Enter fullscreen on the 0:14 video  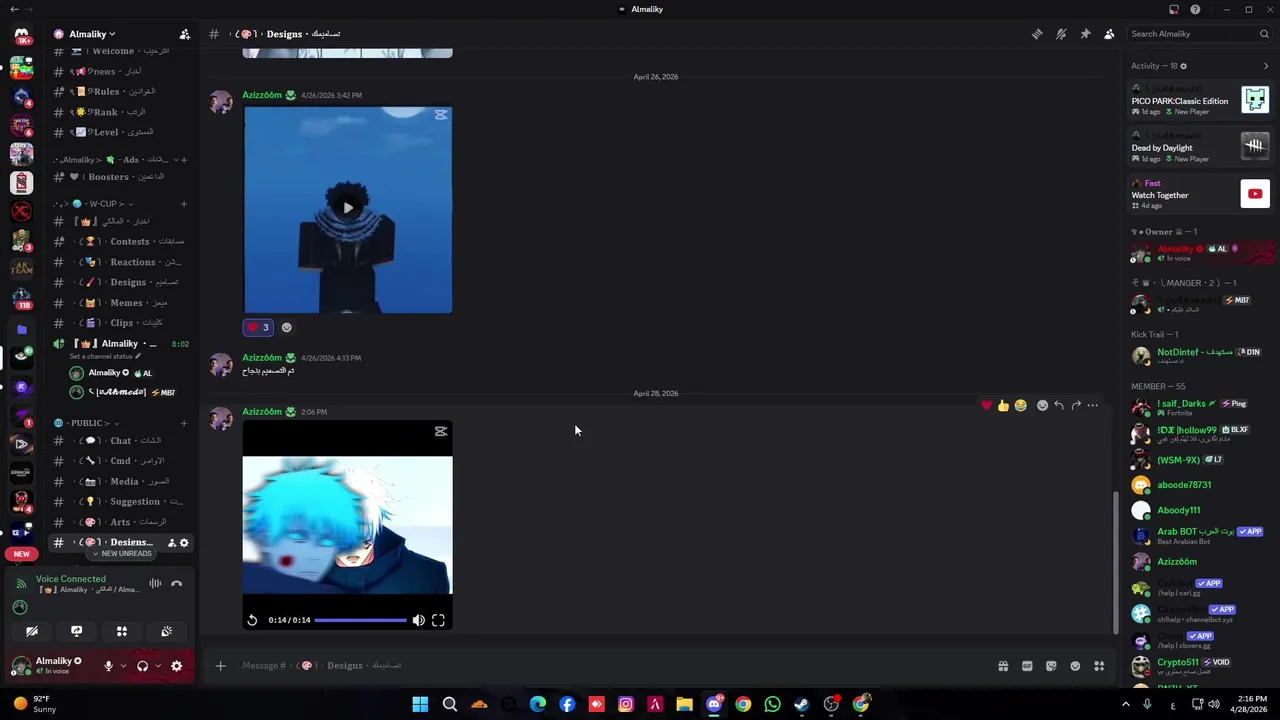point(438,620)
